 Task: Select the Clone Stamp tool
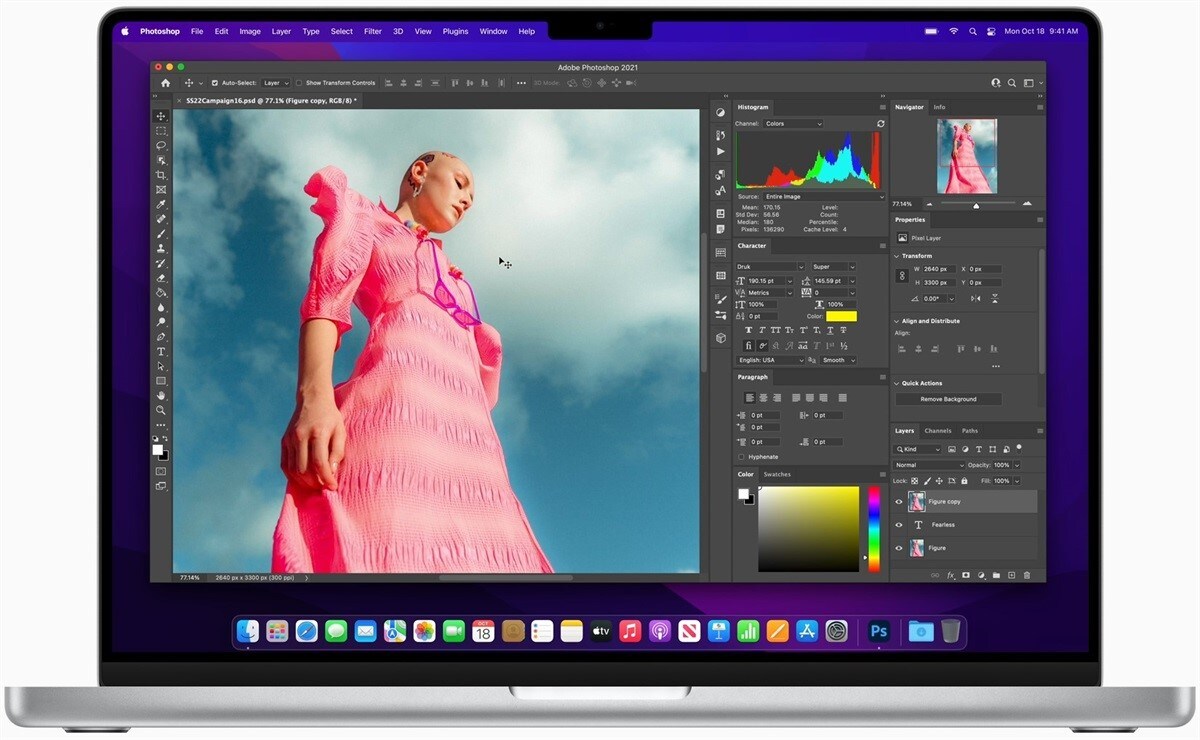click(x=161, y=248)
